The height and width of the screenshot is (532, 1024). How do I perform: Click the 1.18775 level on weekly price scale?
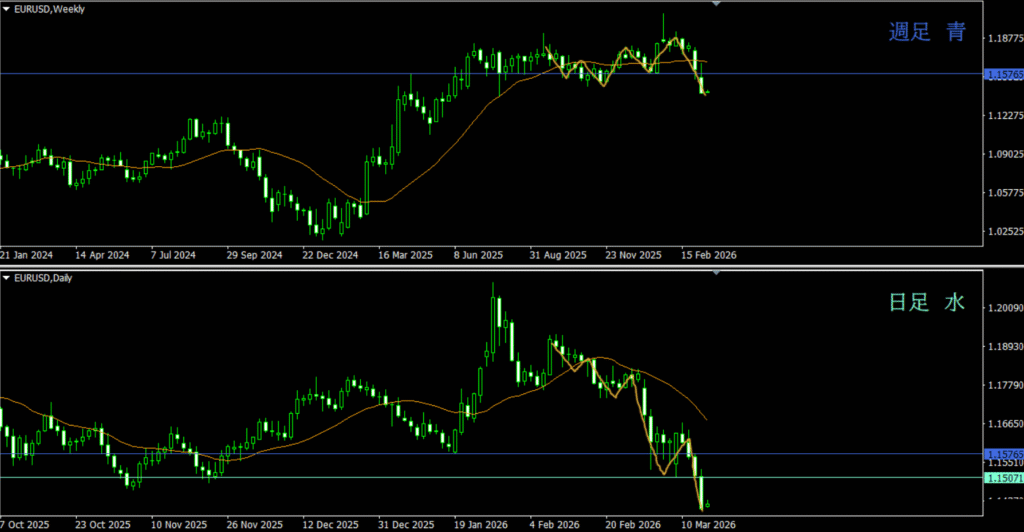click(x=1003, y=39)
